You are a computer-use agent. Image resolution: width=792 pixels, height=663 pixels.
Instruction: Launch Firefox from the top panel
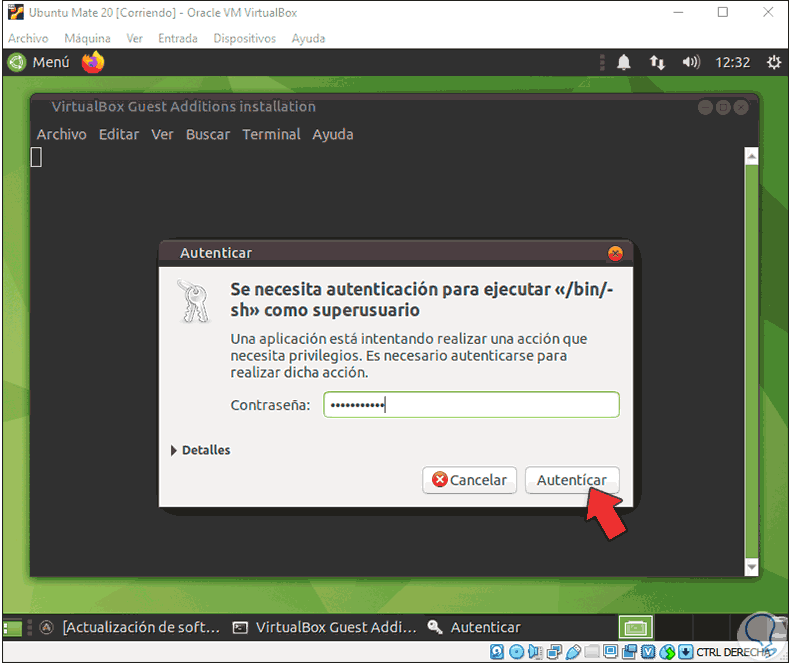[x=93, y=63]
